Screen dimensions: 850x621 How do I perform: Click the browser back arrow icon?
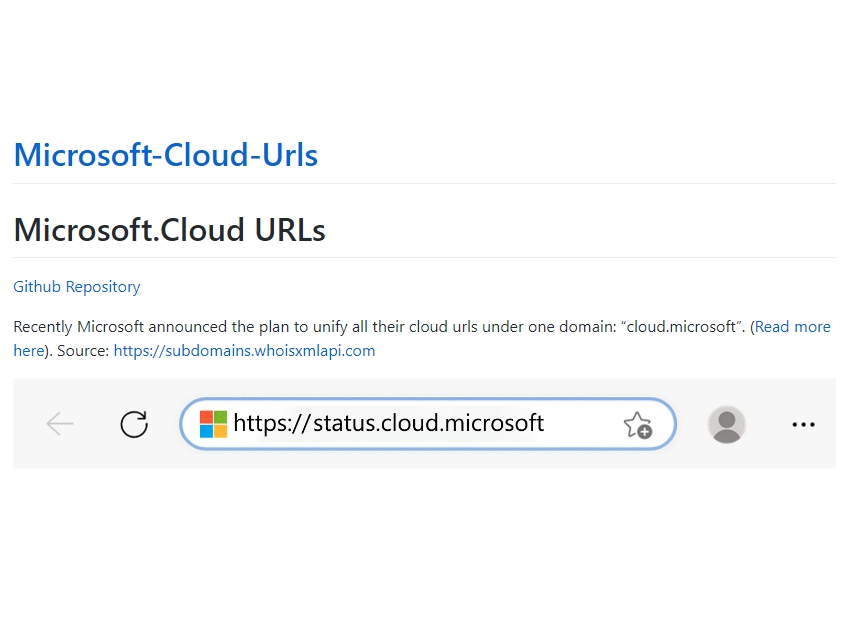pos(60,424)
